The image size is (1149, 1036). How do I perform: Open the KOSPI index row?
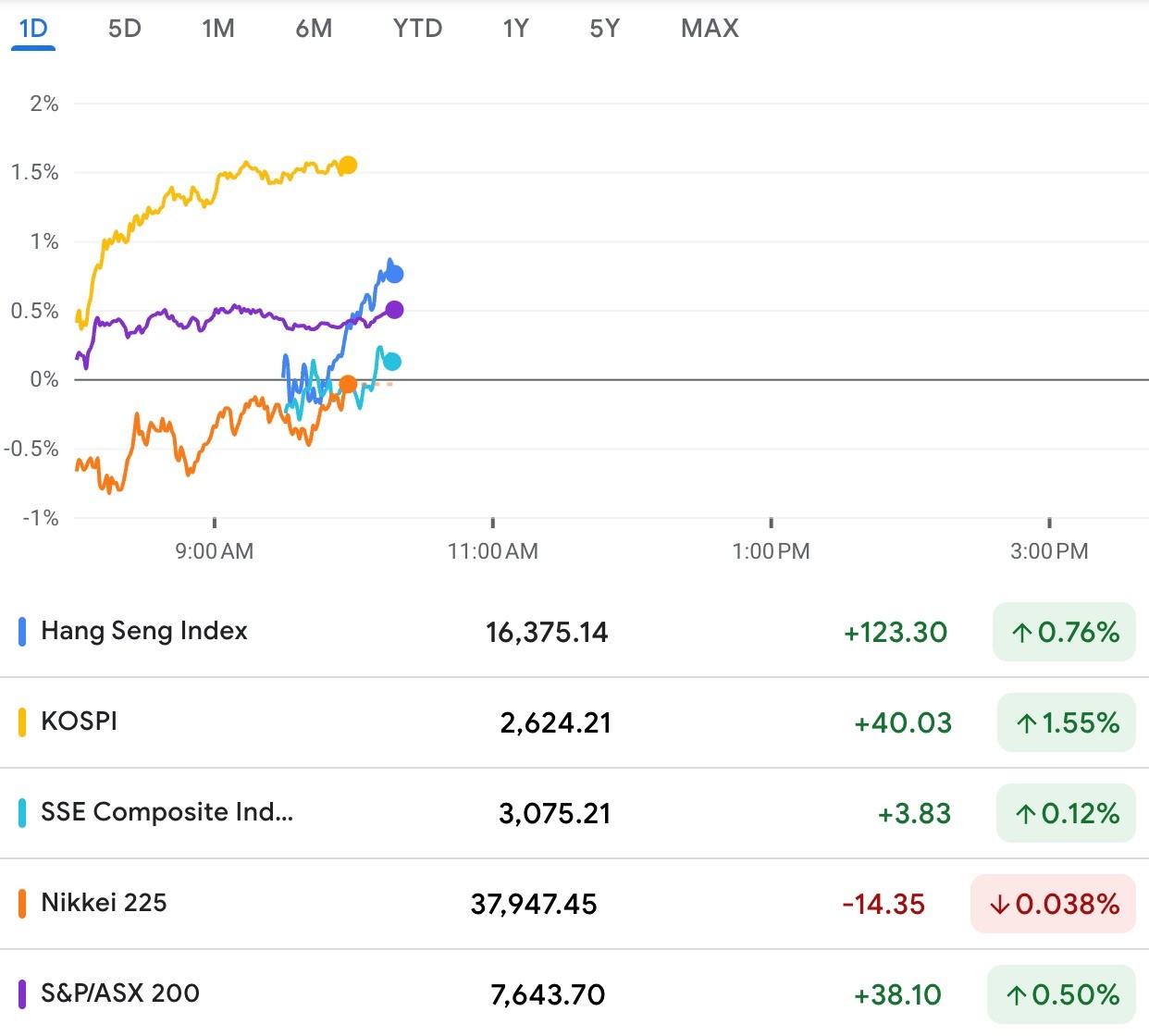[574, 722]
